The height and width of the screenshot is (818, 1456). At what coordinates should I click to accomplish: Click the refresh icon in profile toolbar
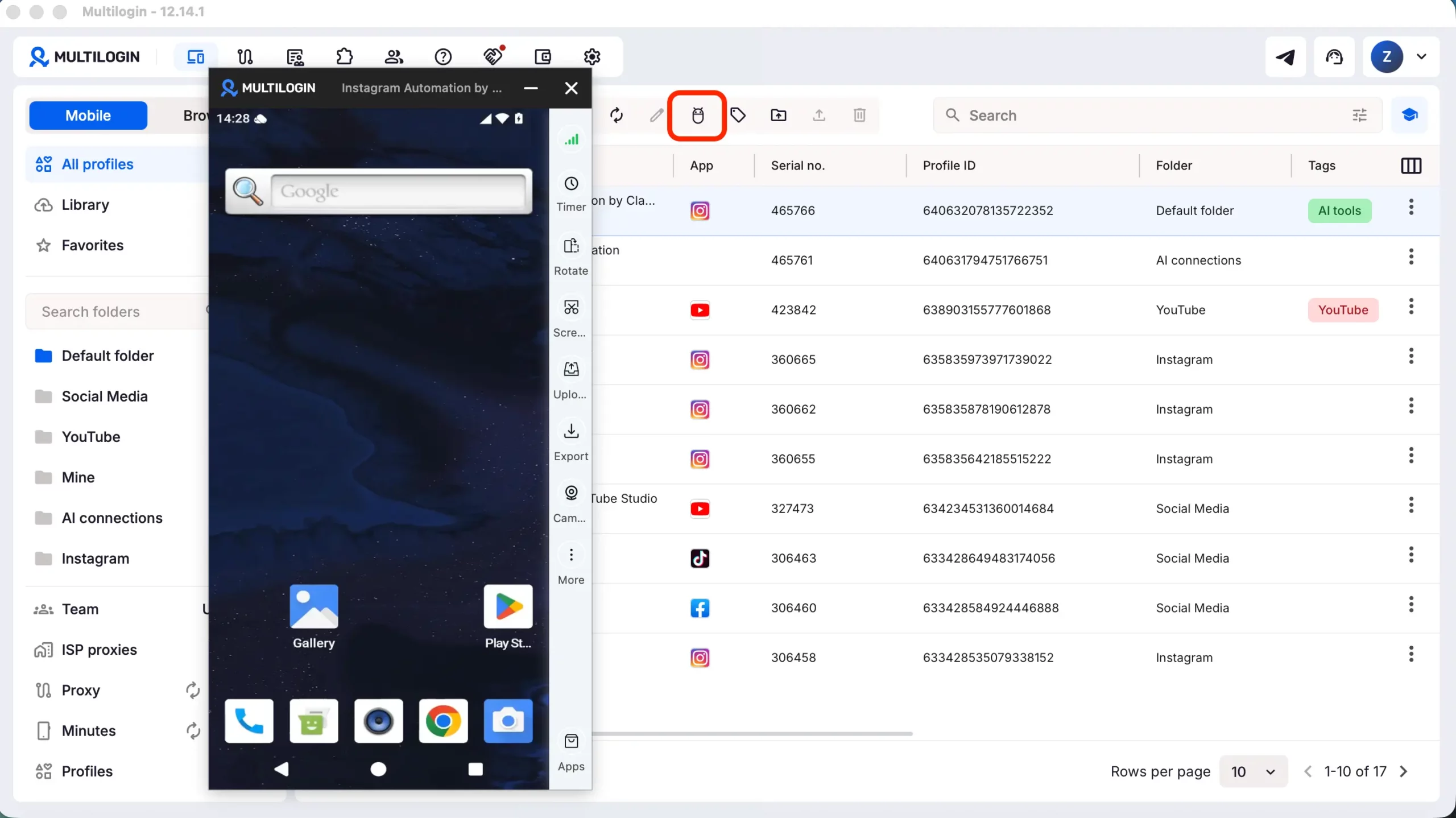617,115
